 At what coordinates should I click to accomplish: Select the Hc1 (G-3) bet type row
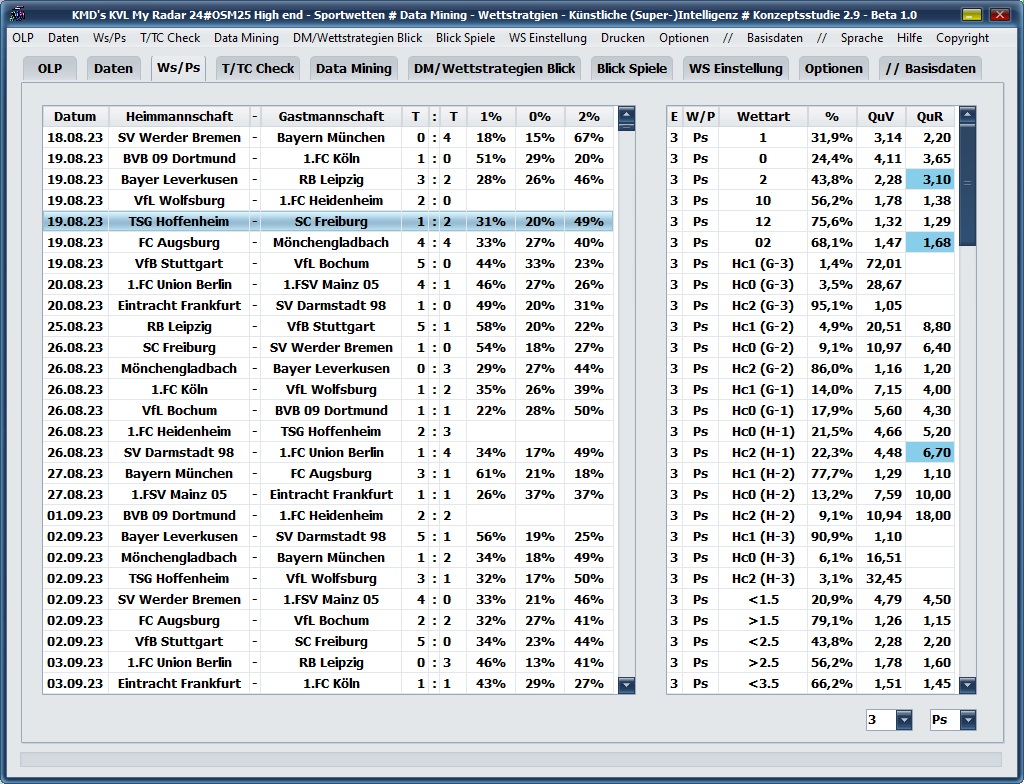(x=810, y=264)
